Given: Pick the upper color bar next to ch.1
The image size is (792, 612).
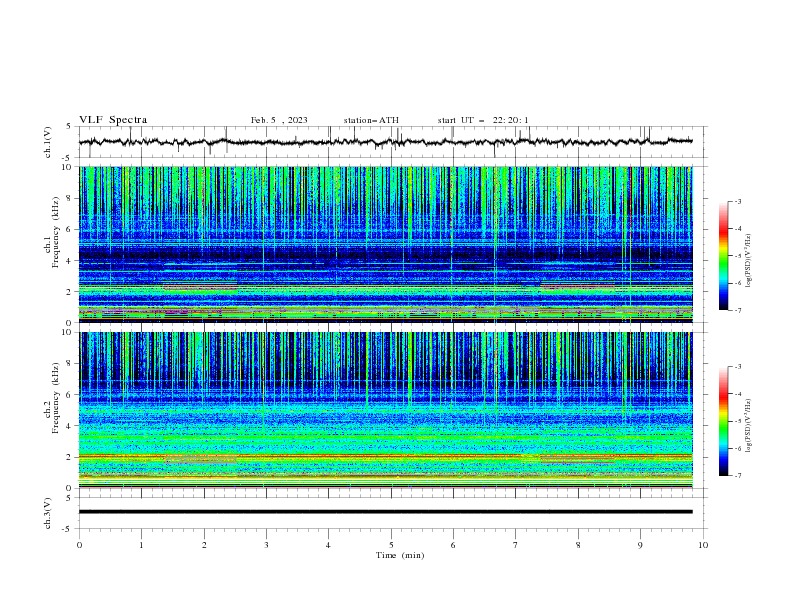Looking at the screenshot, I should click(x=724, y=256).
